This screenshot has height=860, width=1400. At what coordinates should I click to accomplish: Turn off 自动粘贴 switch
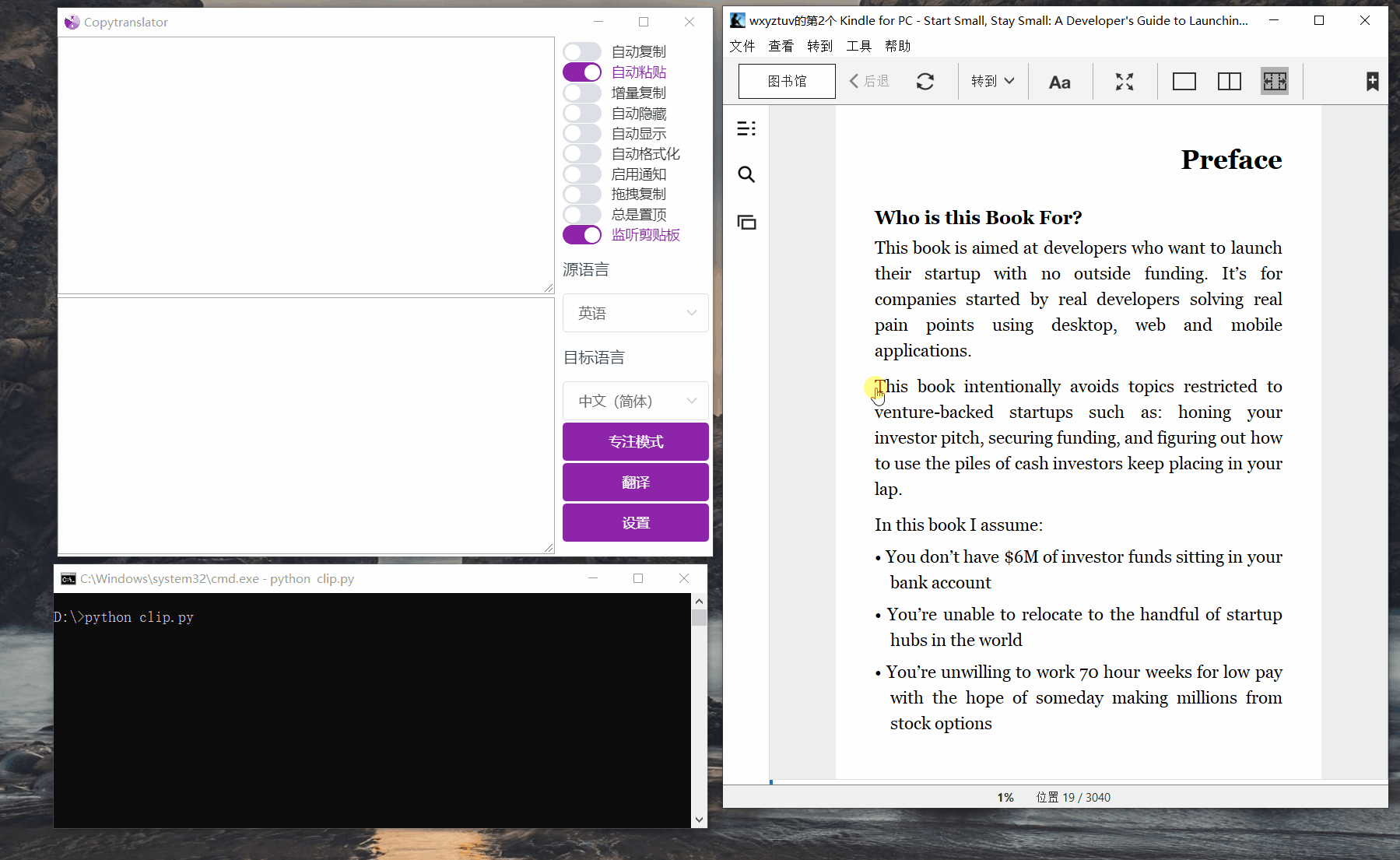pos(582,72)
